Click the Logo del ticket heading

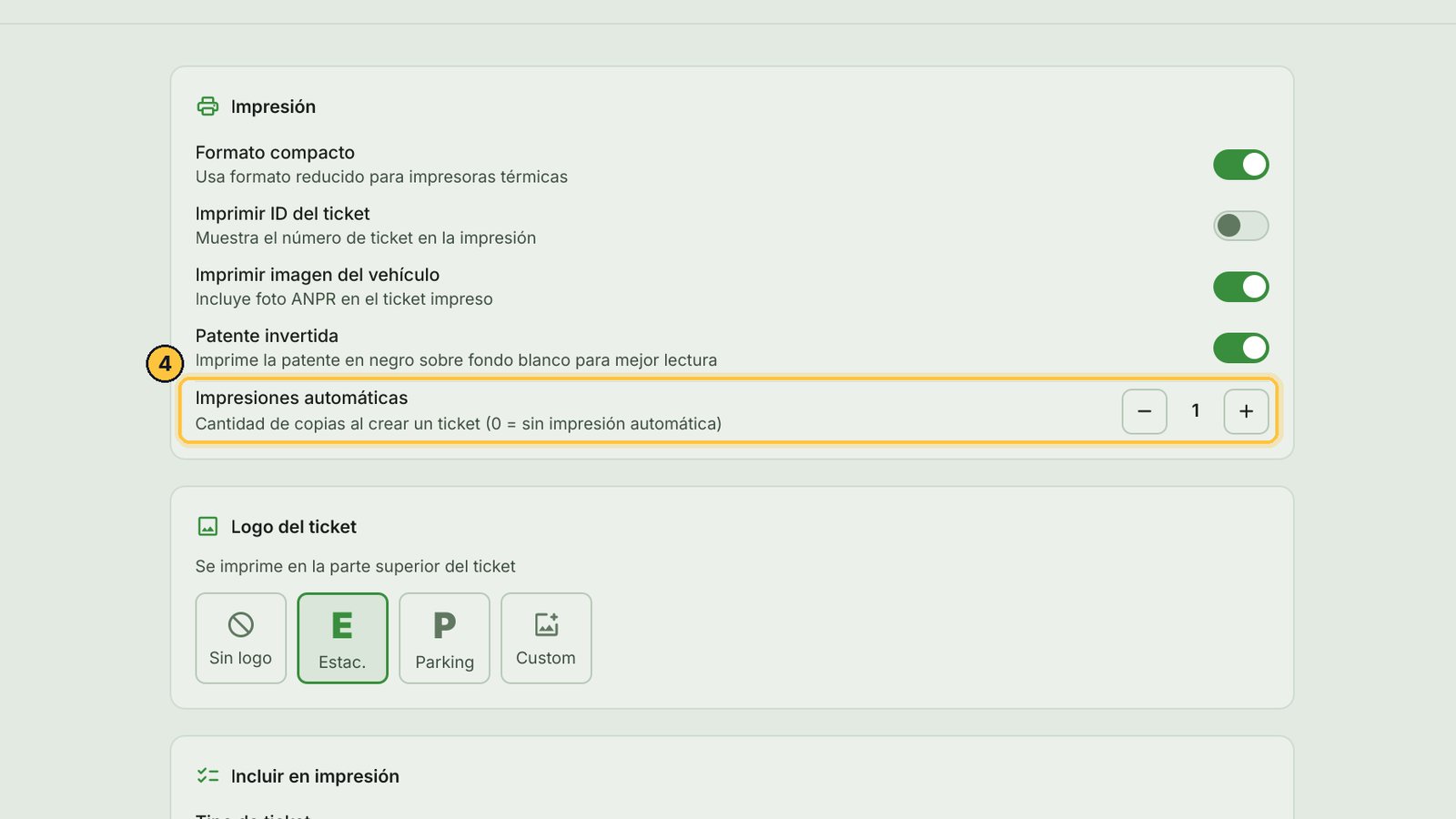(x=294, y=527)
